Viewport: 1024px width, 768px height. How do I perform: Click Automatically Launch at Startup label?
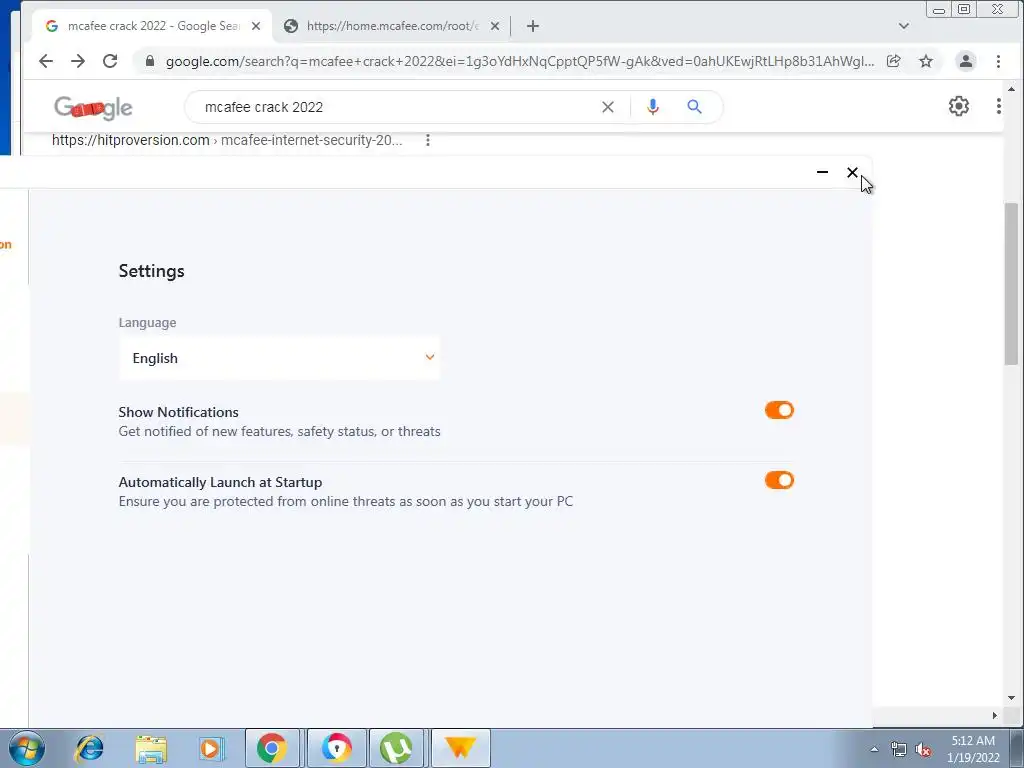point(220,482)
